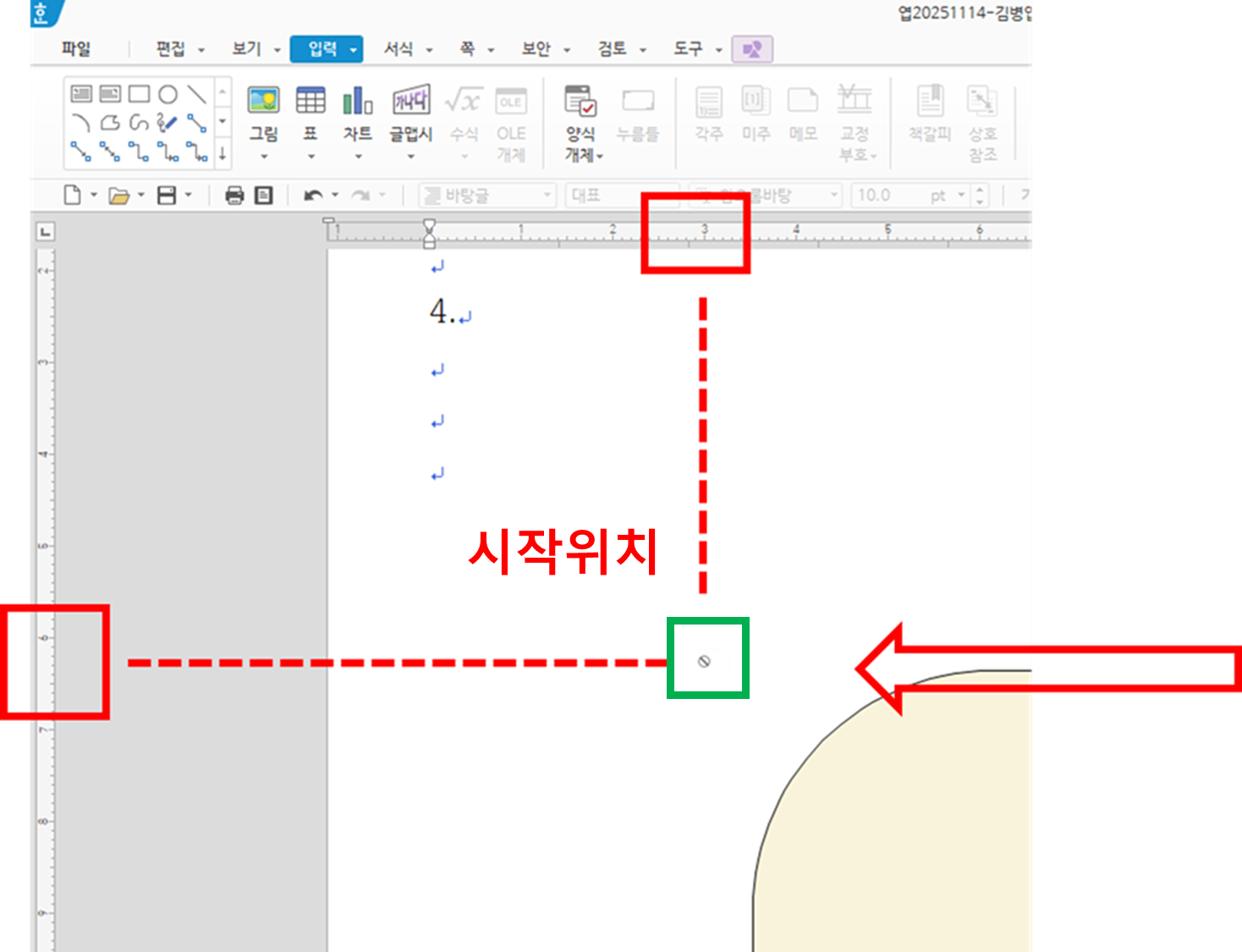Open the pt unit dropdown arrow
Screen dimensions: 1242x952
961,195
